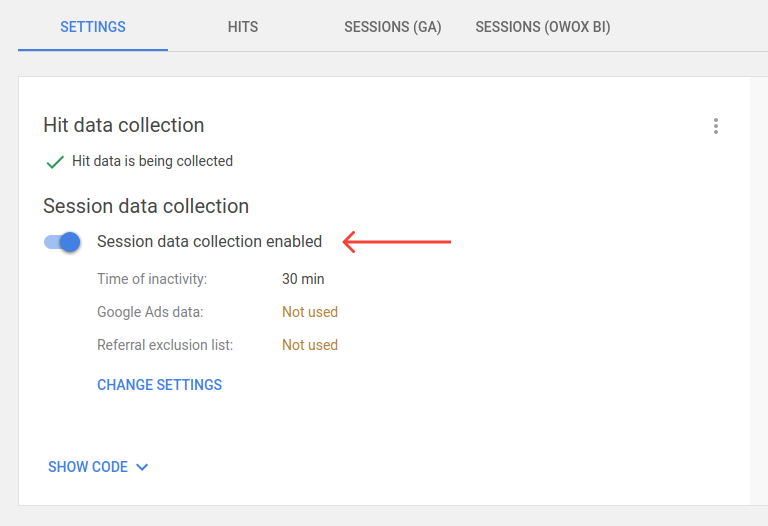Click the '30 min' inactivity value

click(x=303, y=279)
